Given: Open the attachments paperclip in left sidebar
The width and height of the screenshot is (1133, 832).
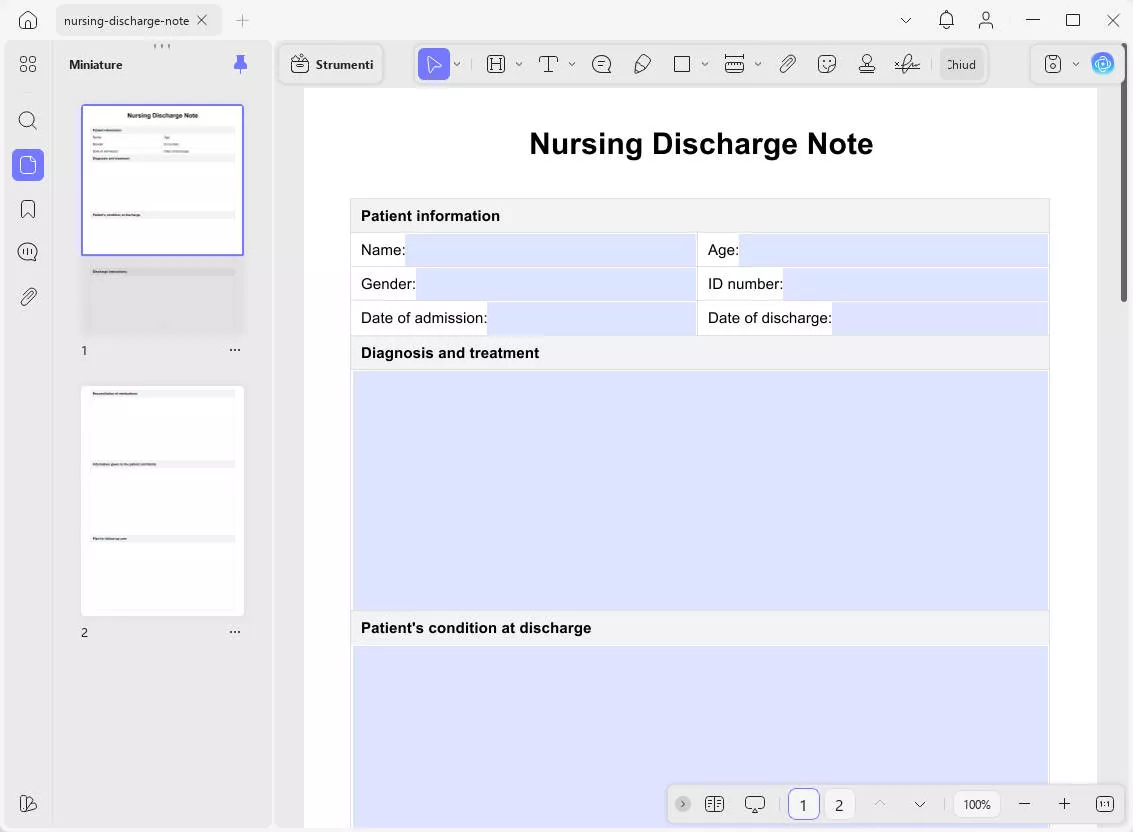Looking at the screenshot, I should [27, 297].
